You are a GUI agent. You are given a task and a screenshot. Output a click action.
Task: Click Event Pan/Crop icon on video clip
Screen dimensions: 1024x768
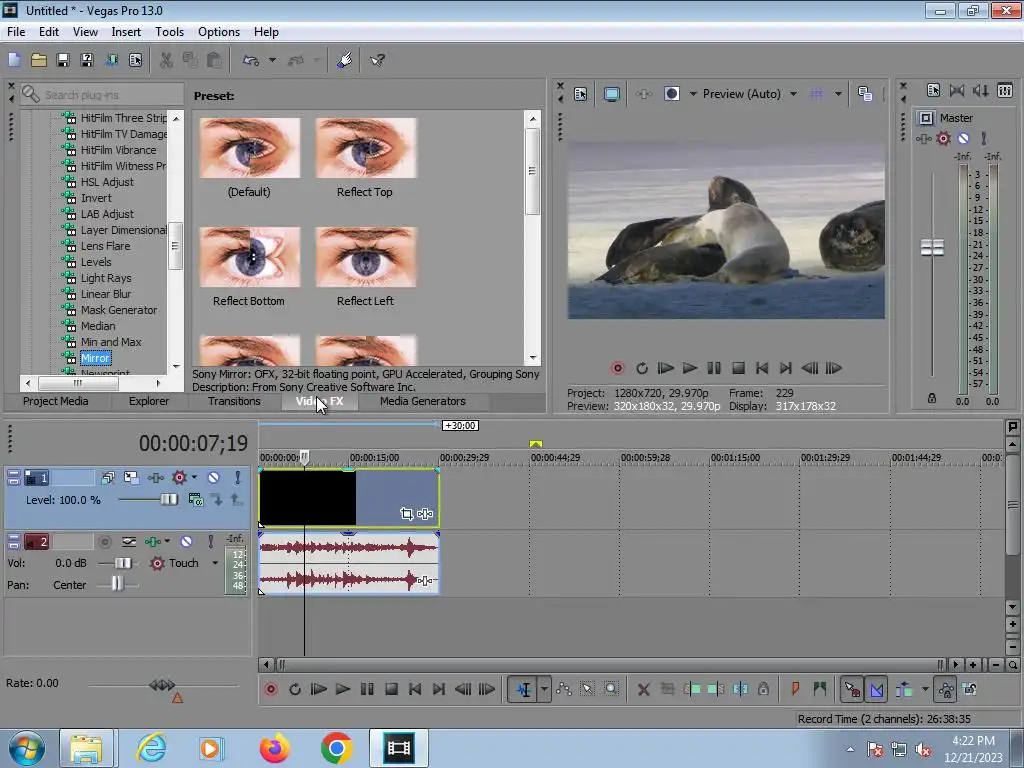[x=406, y=514]
